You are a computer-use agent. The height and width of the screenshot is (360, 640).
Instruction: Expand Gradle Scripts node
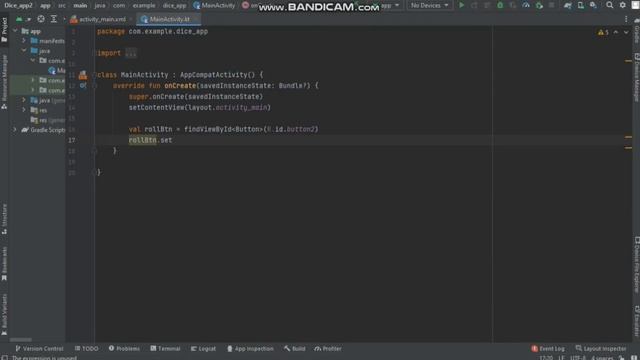15,129
